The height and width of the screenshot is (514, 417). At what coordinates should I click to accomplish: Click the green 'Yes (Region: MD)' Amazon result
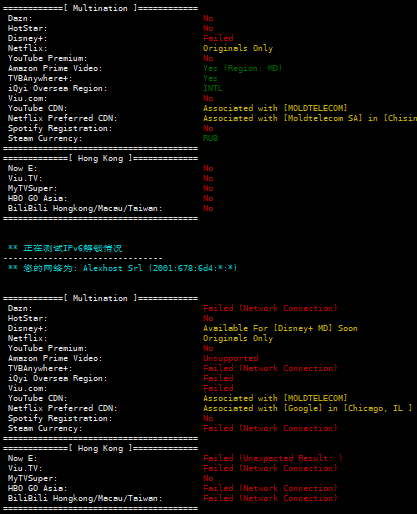(x=243, y=68)
